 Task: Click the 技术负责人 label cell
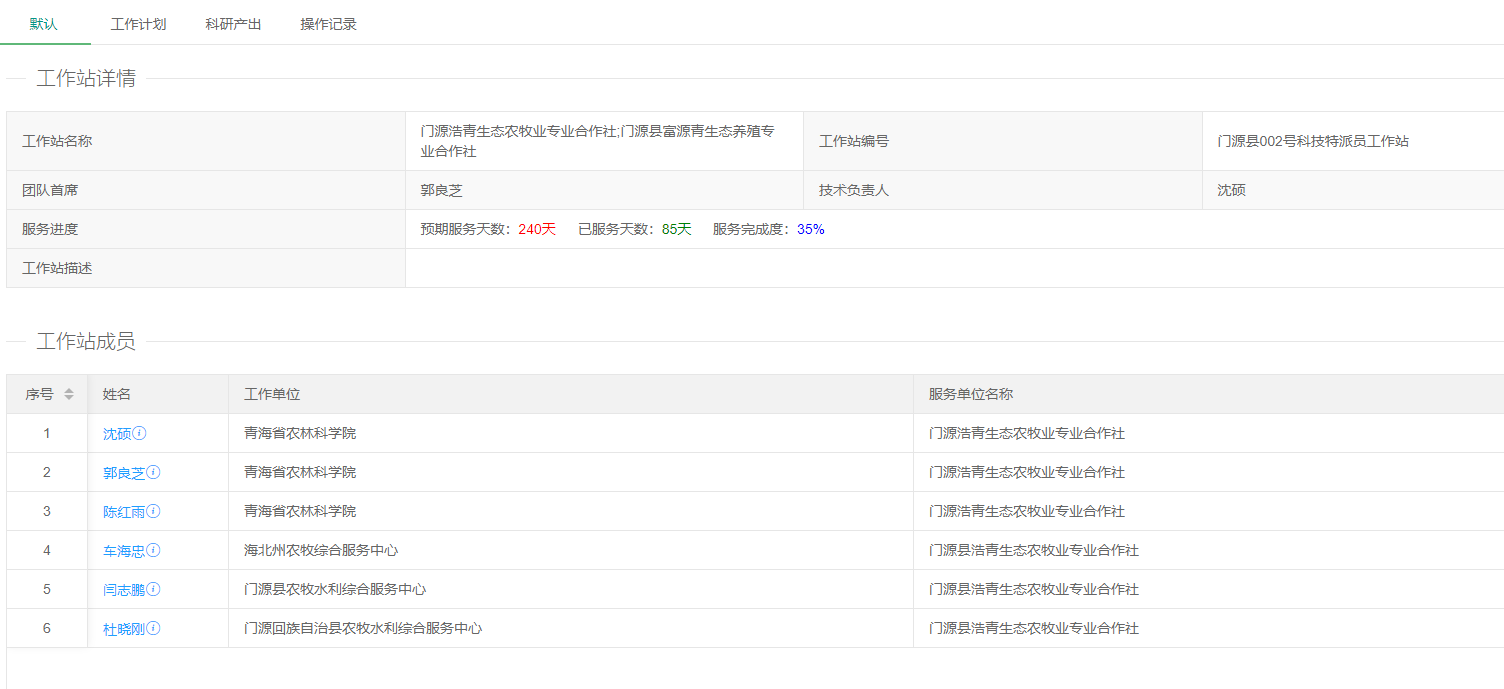coord(1003,190)
